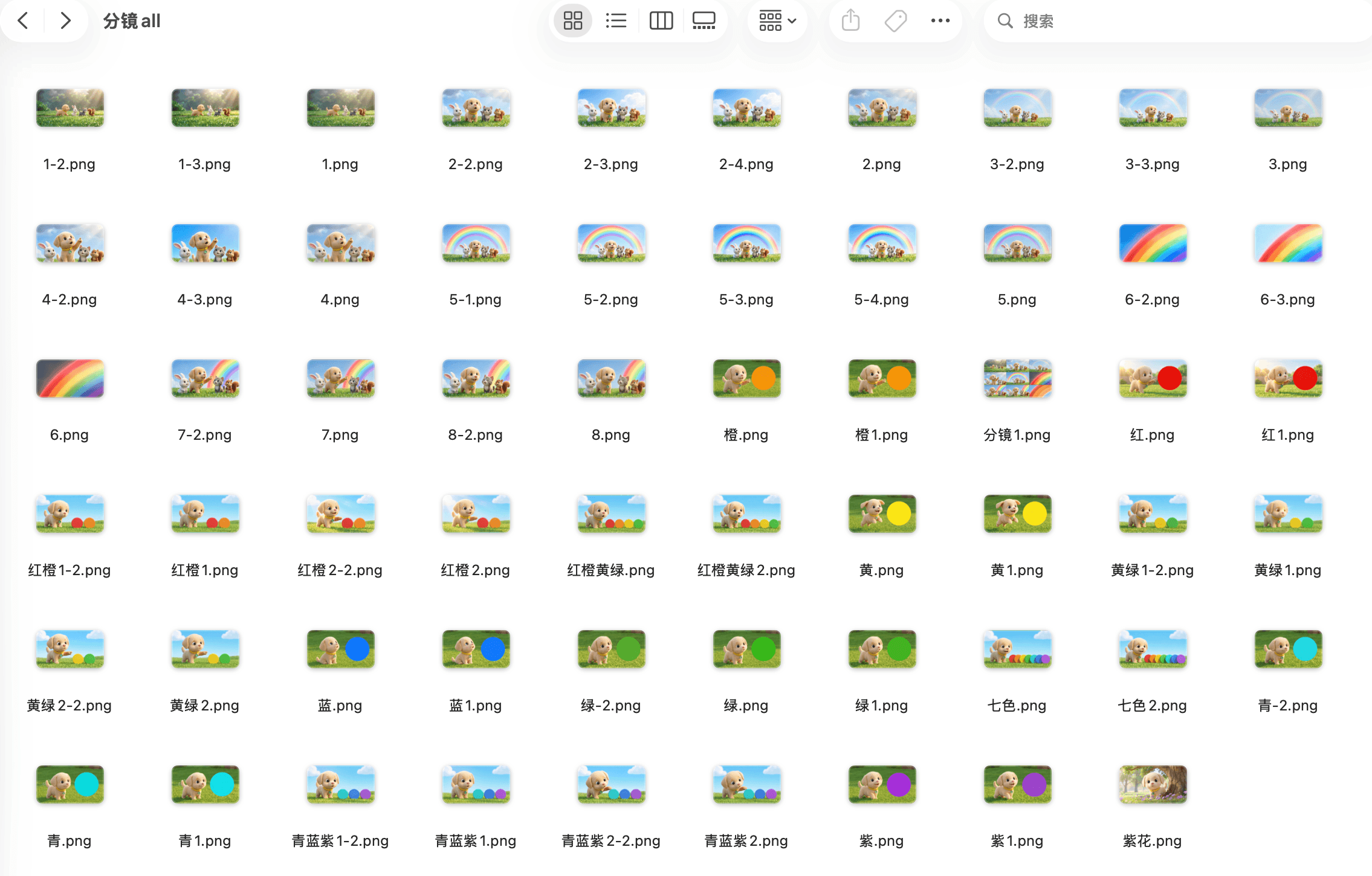Viewport: 1372px width, 876px height.
Task: Switch to column view
Action: pos(661,21)
